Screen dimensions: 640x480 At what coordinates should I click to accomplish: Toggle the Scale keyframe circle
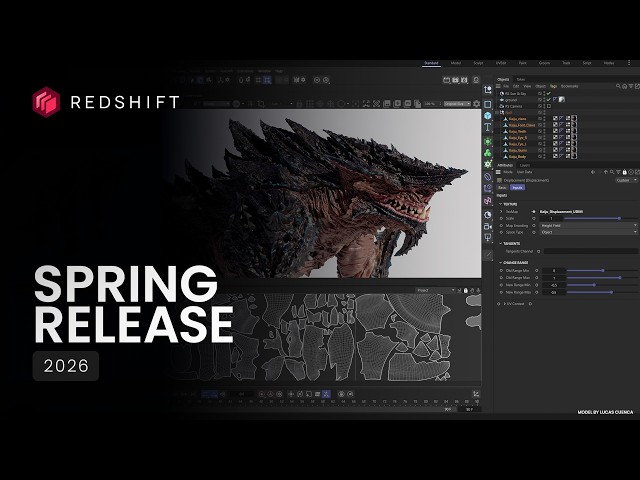[502, 218]
